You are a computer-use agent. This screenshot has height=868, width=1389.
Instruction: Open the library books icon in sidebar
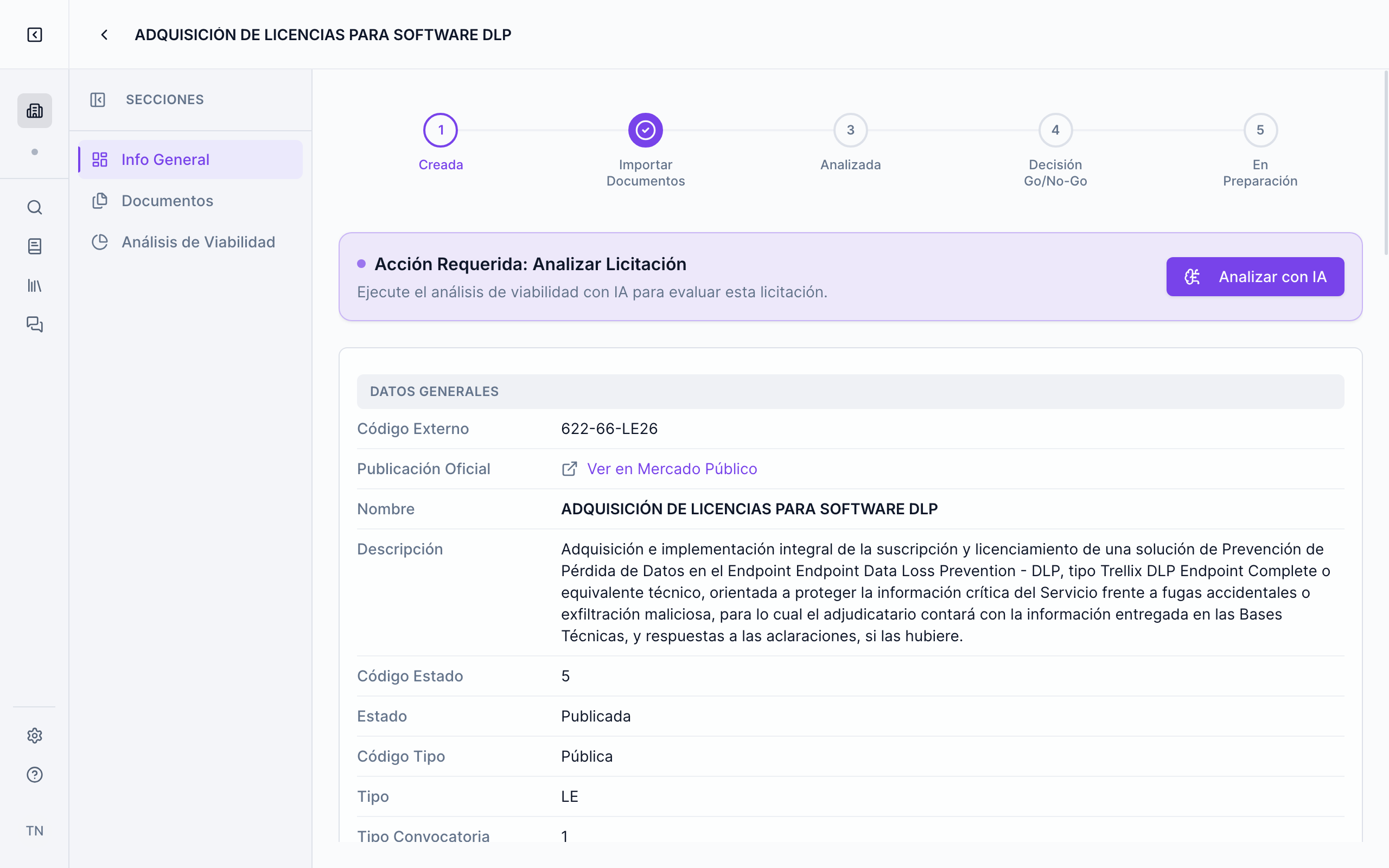34,285
